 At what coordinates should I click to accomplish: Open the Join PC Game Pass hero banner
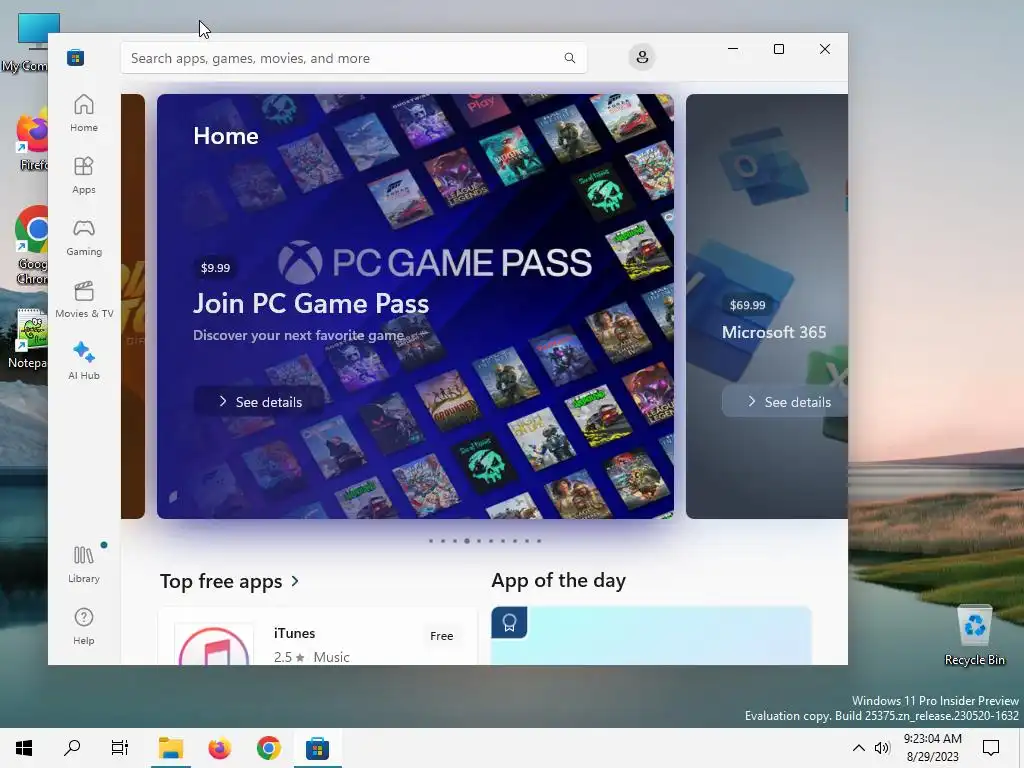point(415,306)
